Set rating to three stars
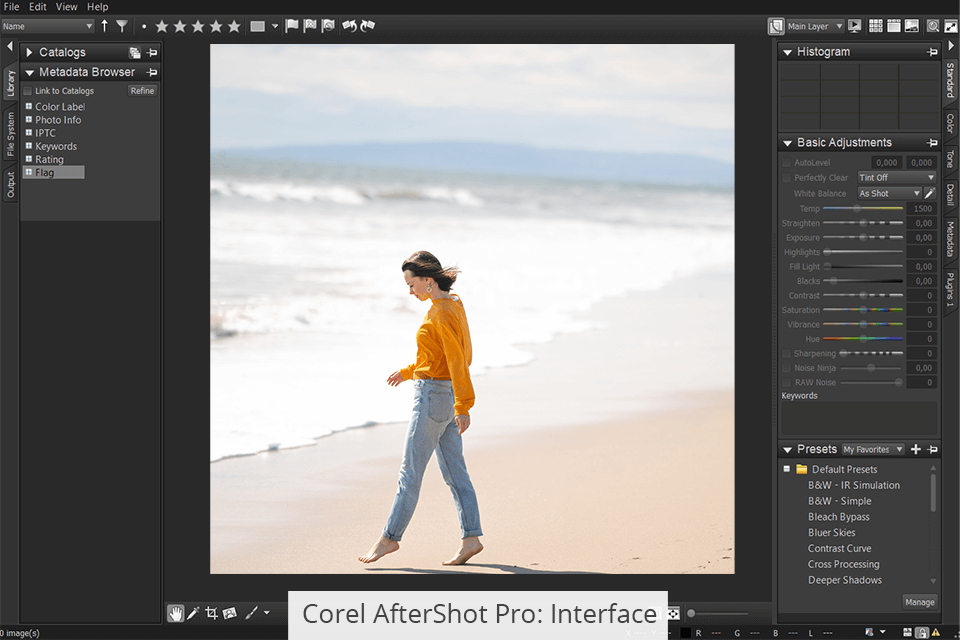This screenshot has width=960, height=640. click(198, 26)
